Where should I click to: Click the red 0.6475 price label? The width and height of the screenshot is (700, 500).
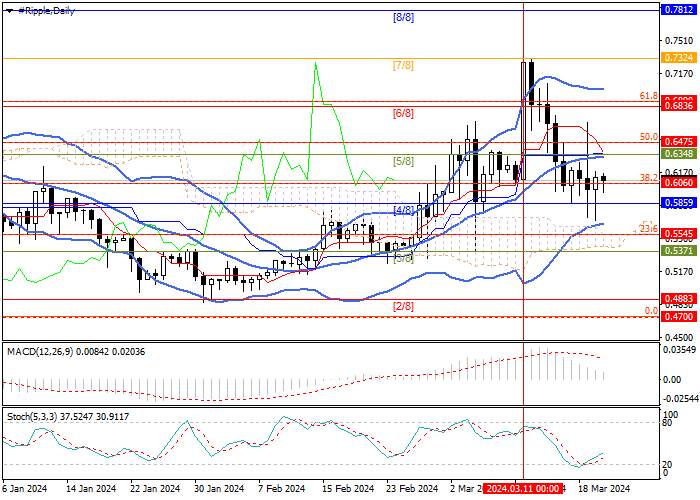(679, 142)
